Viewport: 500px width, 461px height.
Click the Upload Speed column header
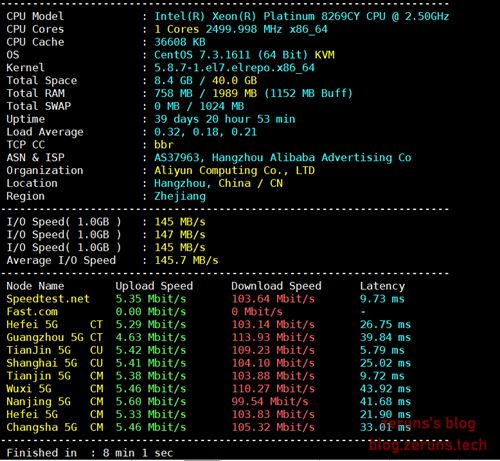154,286
